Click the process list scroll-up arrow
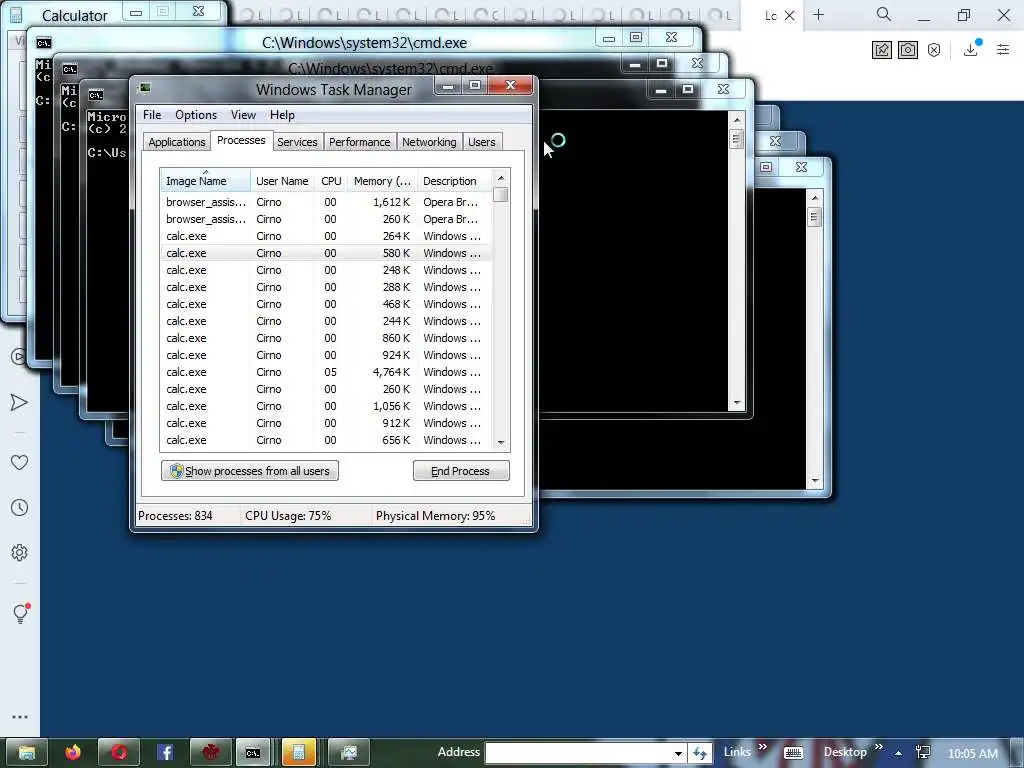The width and height of the screenshot is (1024, 768). (x=501, y=178)
